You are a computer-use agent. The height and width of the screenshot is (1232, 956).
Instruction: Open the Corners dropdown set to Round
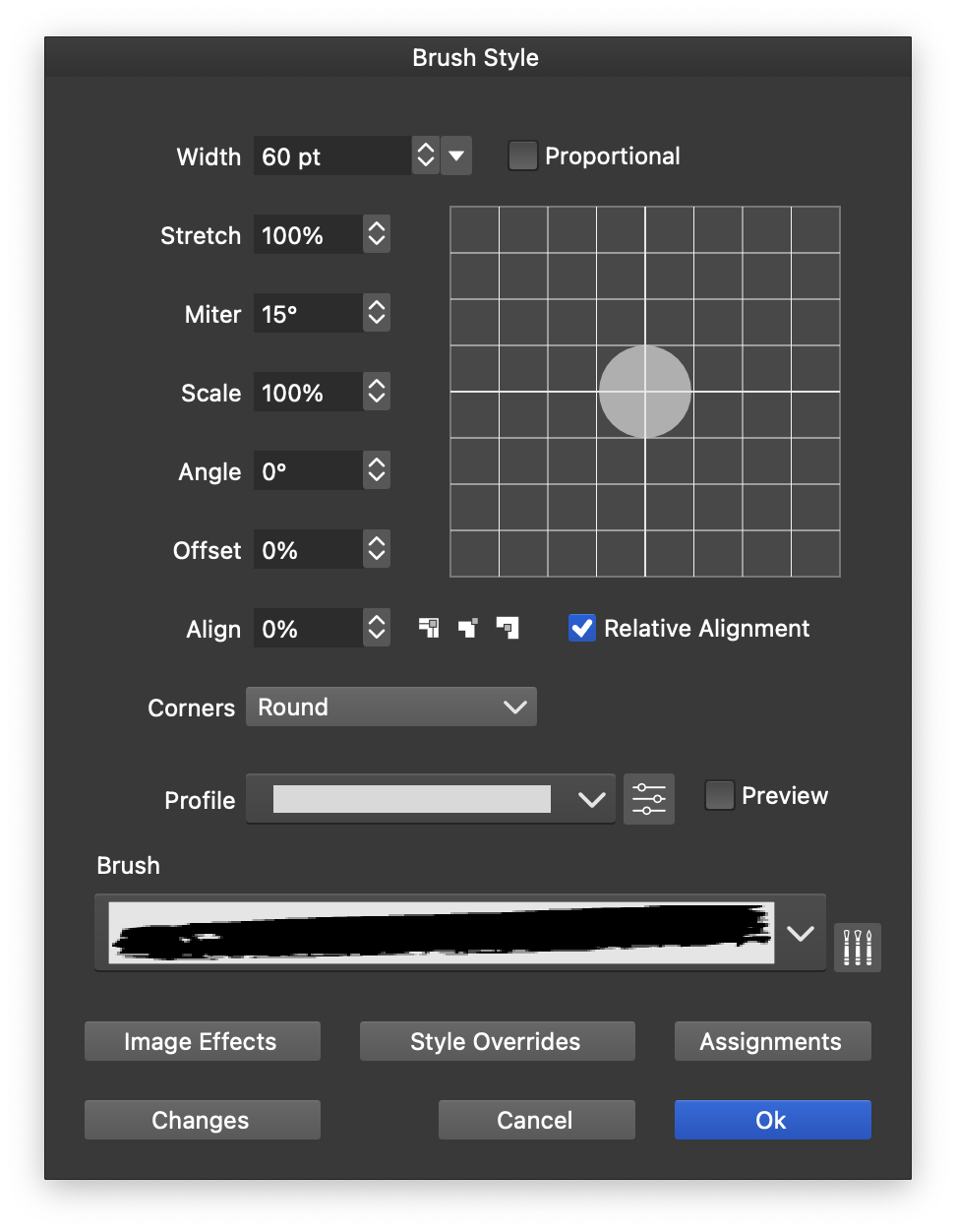(391, 707)
